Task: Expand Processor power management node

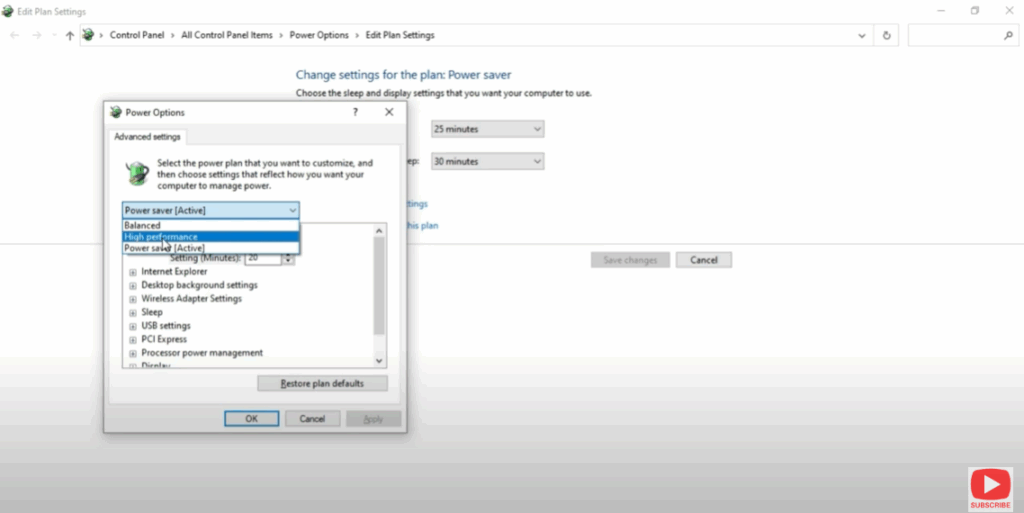Action: tap(133, 353)
